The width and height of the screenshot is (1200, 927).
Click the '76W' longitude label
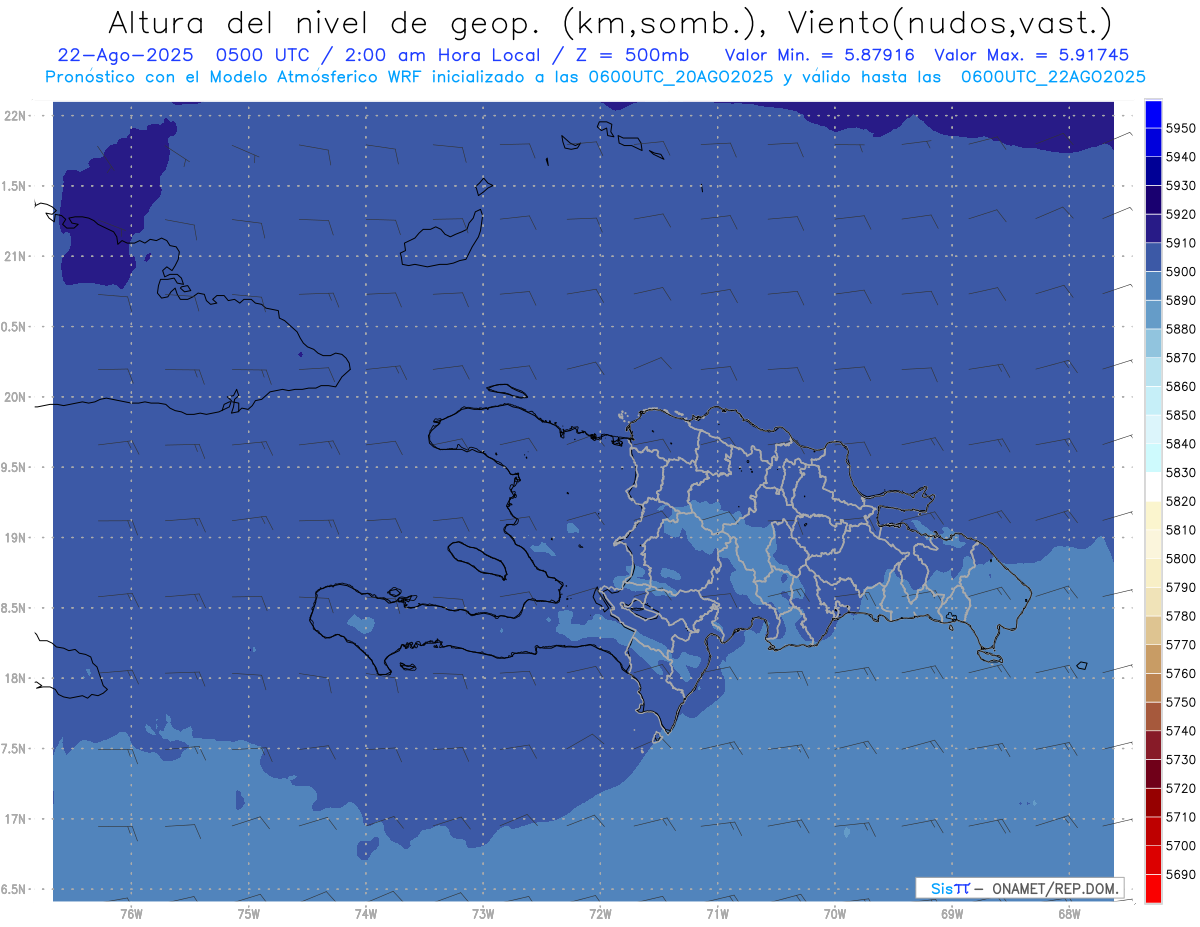131,914
